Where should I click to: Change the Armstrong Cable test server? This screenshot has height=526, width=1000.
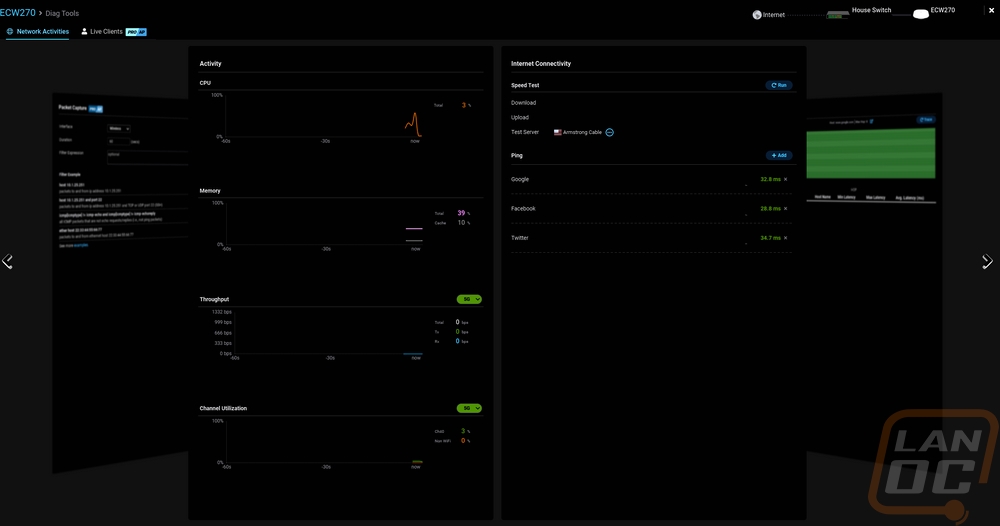click(610, 132)
